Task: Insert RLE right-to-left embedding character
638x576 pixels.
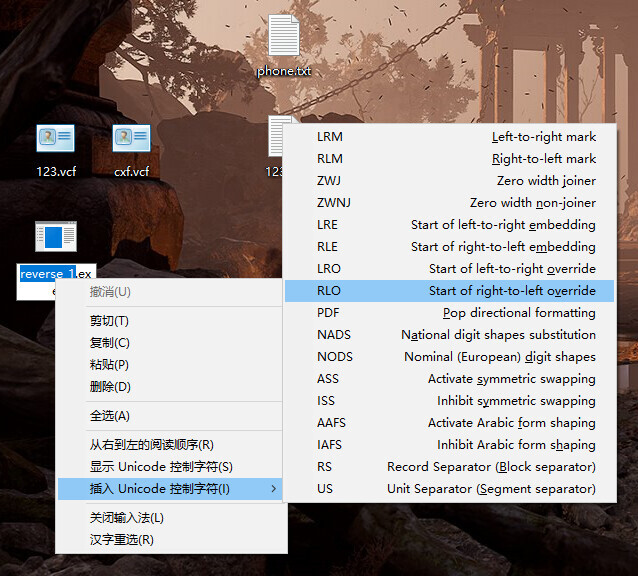Action: click(x=450, y=247)
